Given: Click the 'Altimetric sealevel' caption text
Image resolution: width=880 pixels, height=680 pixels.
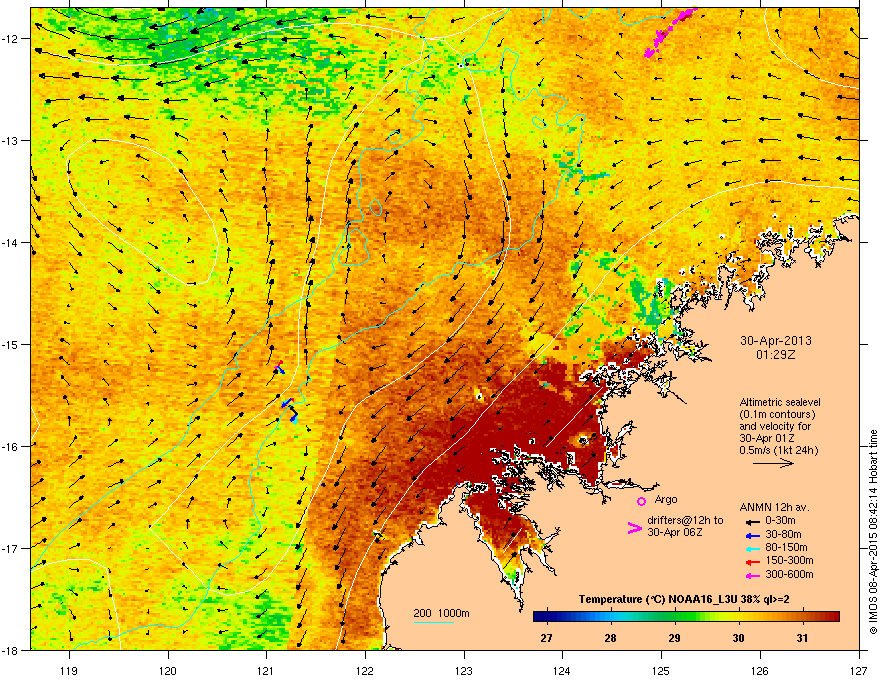Looking at the screenshot, I should tap(780, 402).
